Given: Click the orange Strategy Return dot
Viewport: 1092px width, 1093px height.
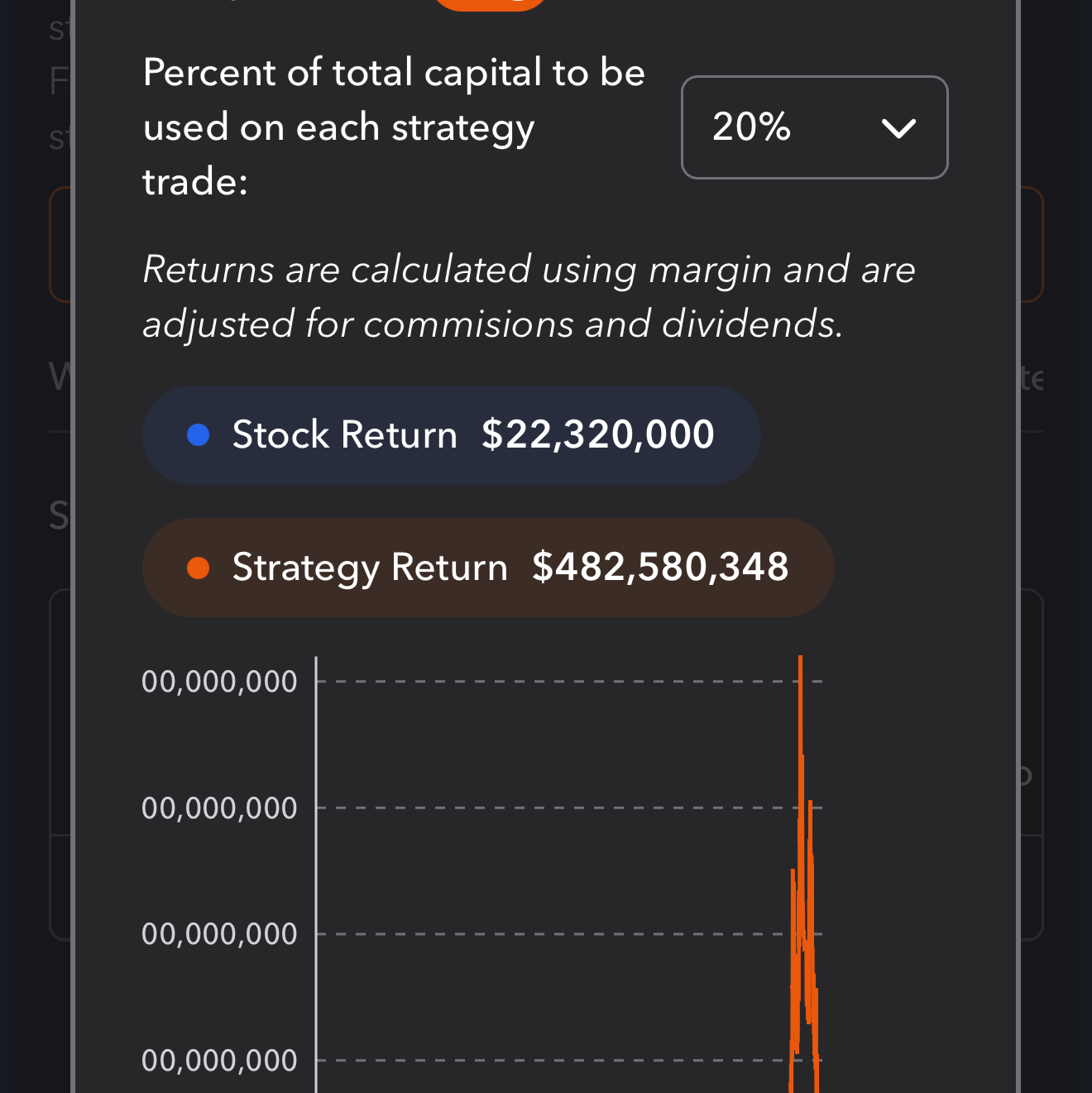Looking at the screenshot, I should 199,568.
